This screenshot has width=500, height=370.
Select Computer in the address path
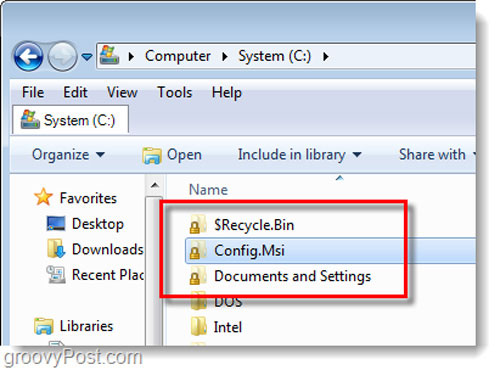(178, 56)
